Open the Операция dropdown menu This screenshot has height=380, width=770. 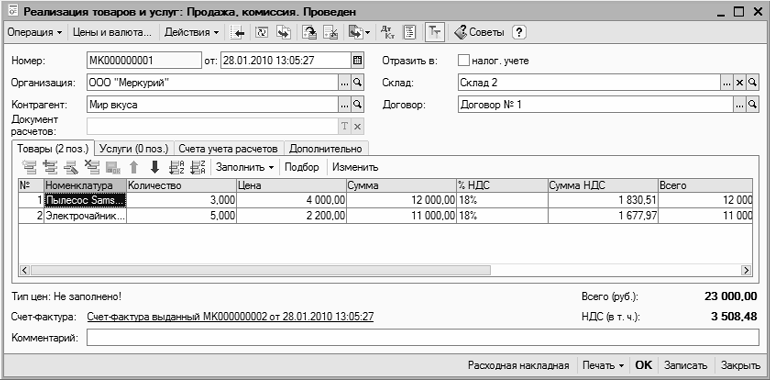click(35, 33)
